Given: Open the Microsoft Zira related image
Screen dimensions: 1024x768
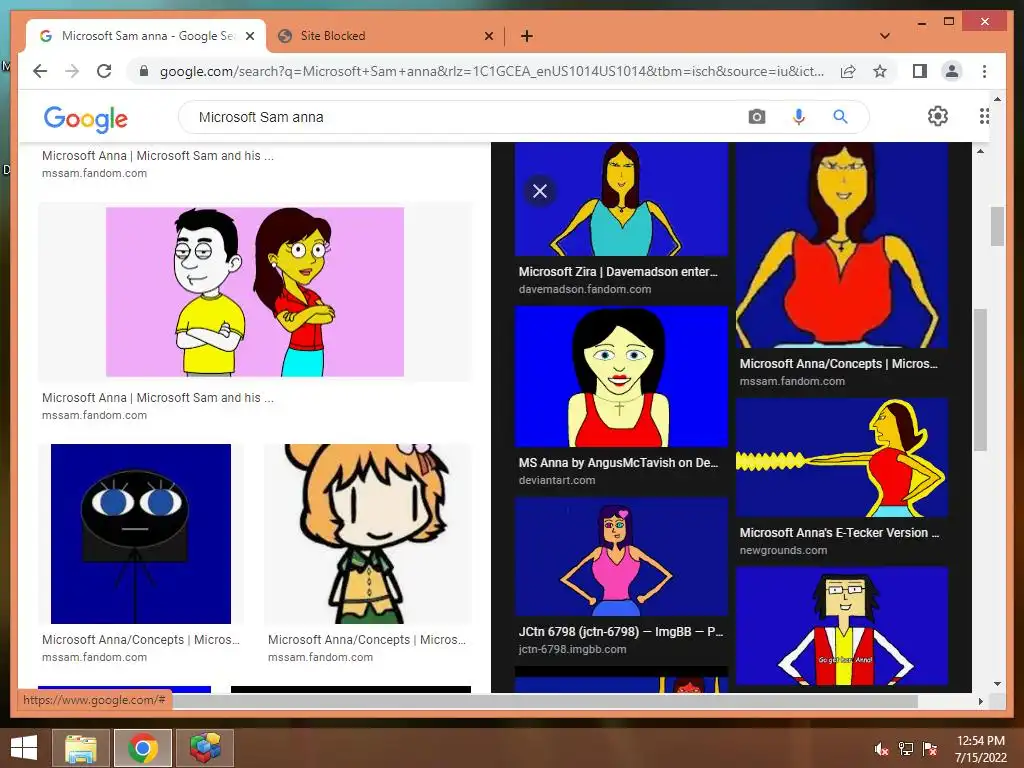Looking at the screenshot, I should click(x=621, y=199).
